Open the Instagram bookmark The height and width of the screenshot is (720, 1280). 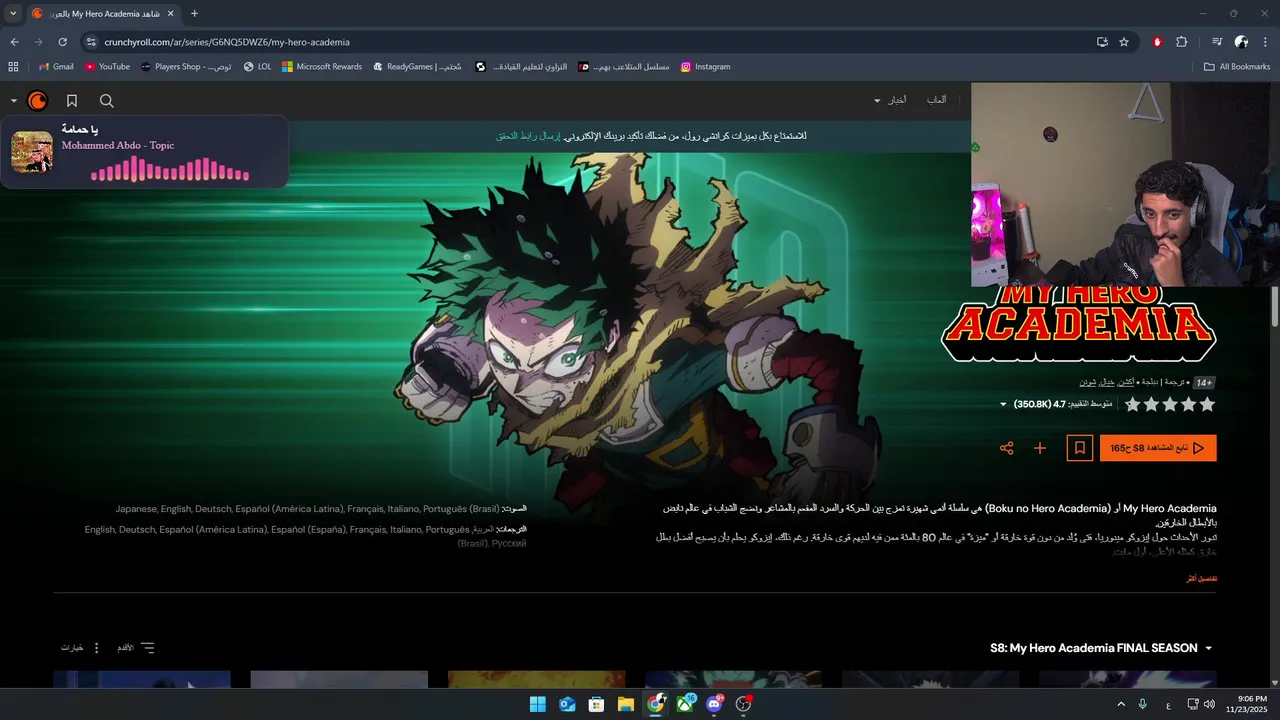click(x=705, y=67)
